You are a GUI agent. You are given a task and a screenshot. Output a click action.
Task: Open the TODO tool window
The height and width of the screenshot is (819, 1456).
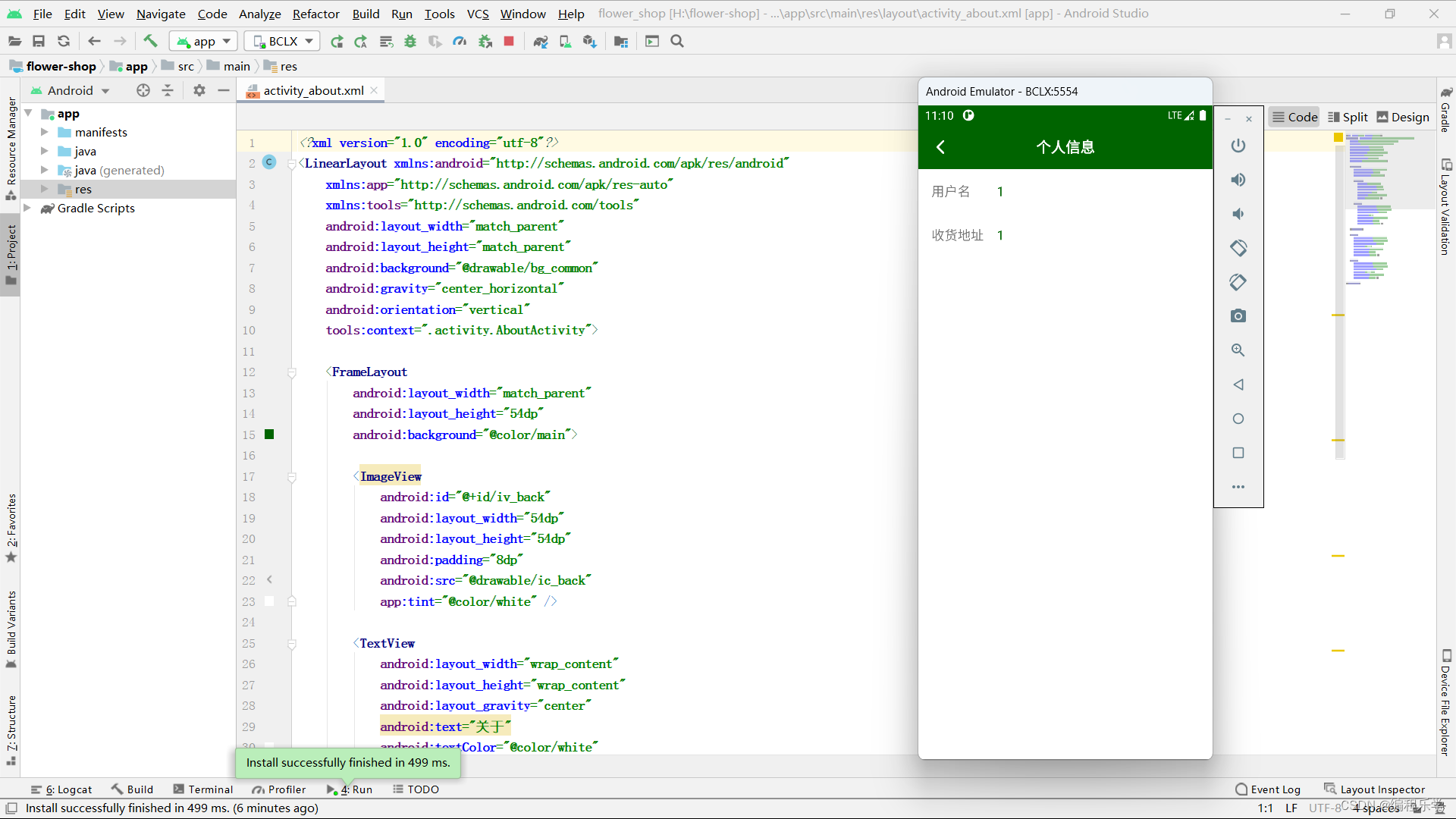416,789
